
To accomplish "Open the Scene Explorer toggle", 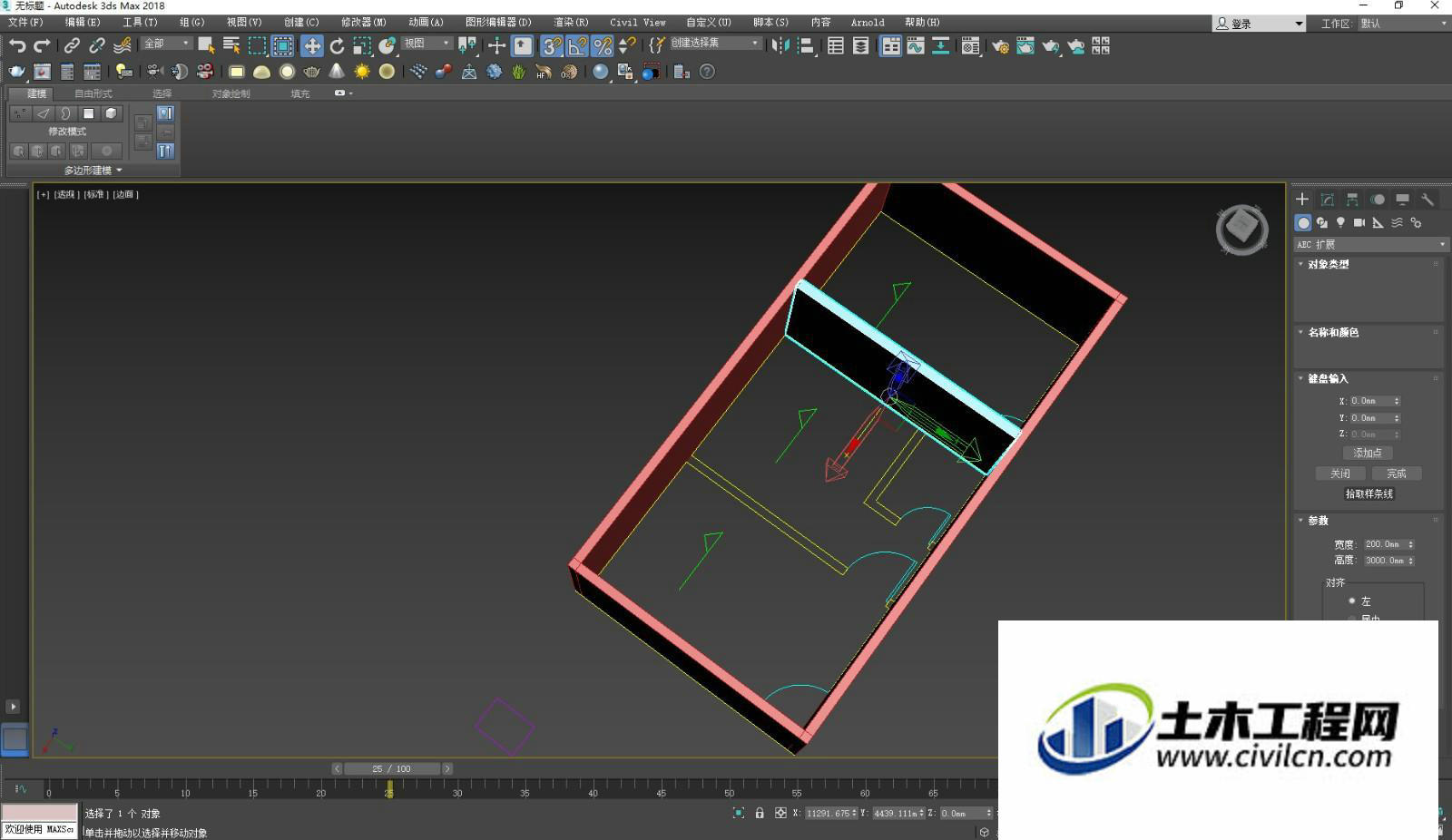I will (836, 45).
